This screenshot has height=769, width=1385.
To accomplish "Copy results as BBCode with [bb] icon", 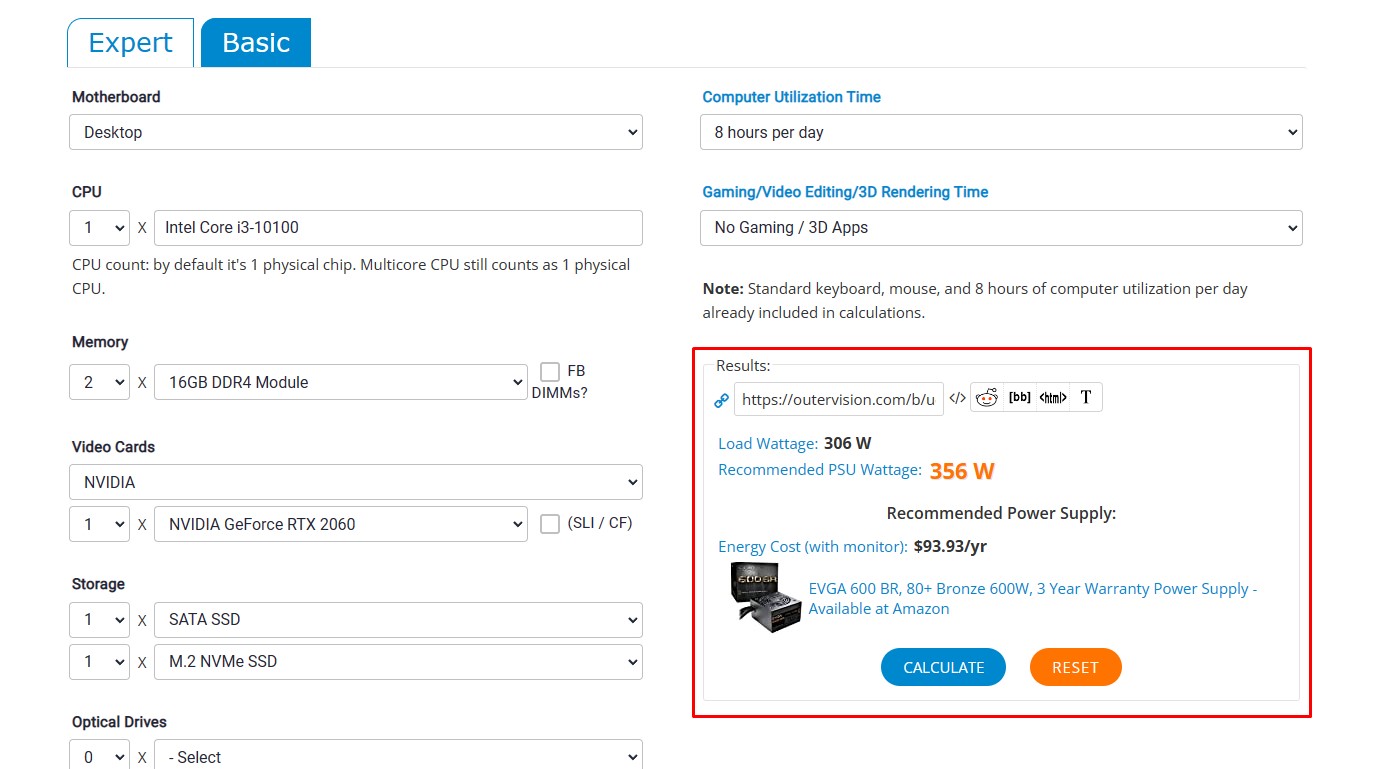I will click(1019, 398).
